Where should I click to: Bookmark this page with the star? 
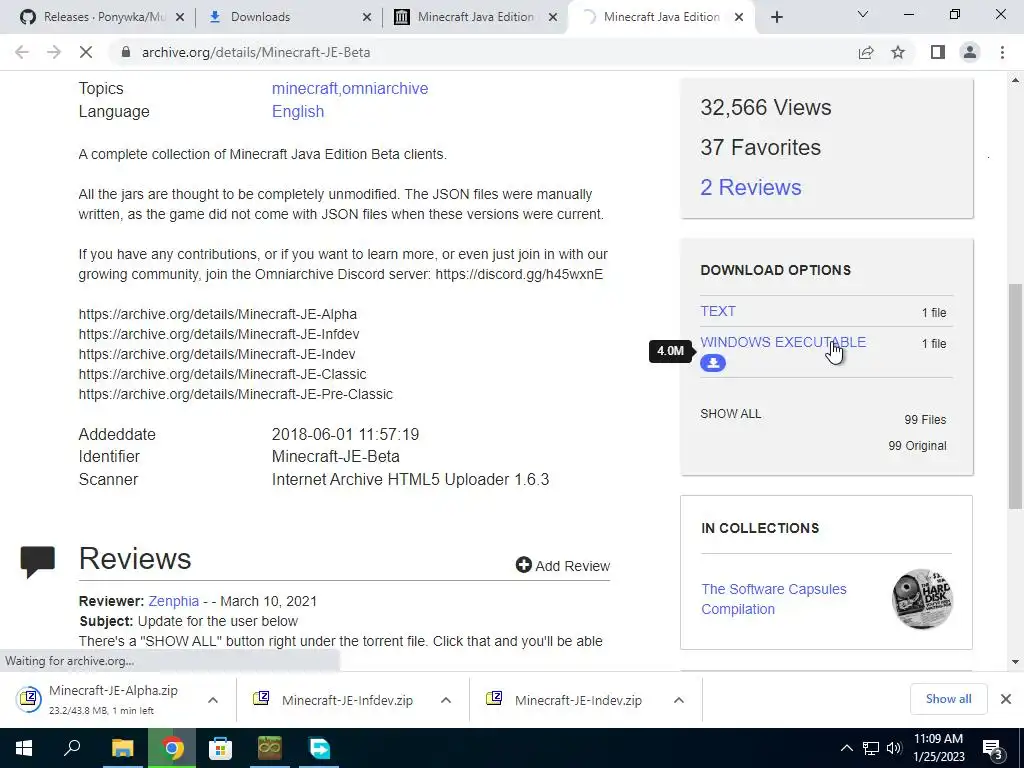click(x=898, y=52)
